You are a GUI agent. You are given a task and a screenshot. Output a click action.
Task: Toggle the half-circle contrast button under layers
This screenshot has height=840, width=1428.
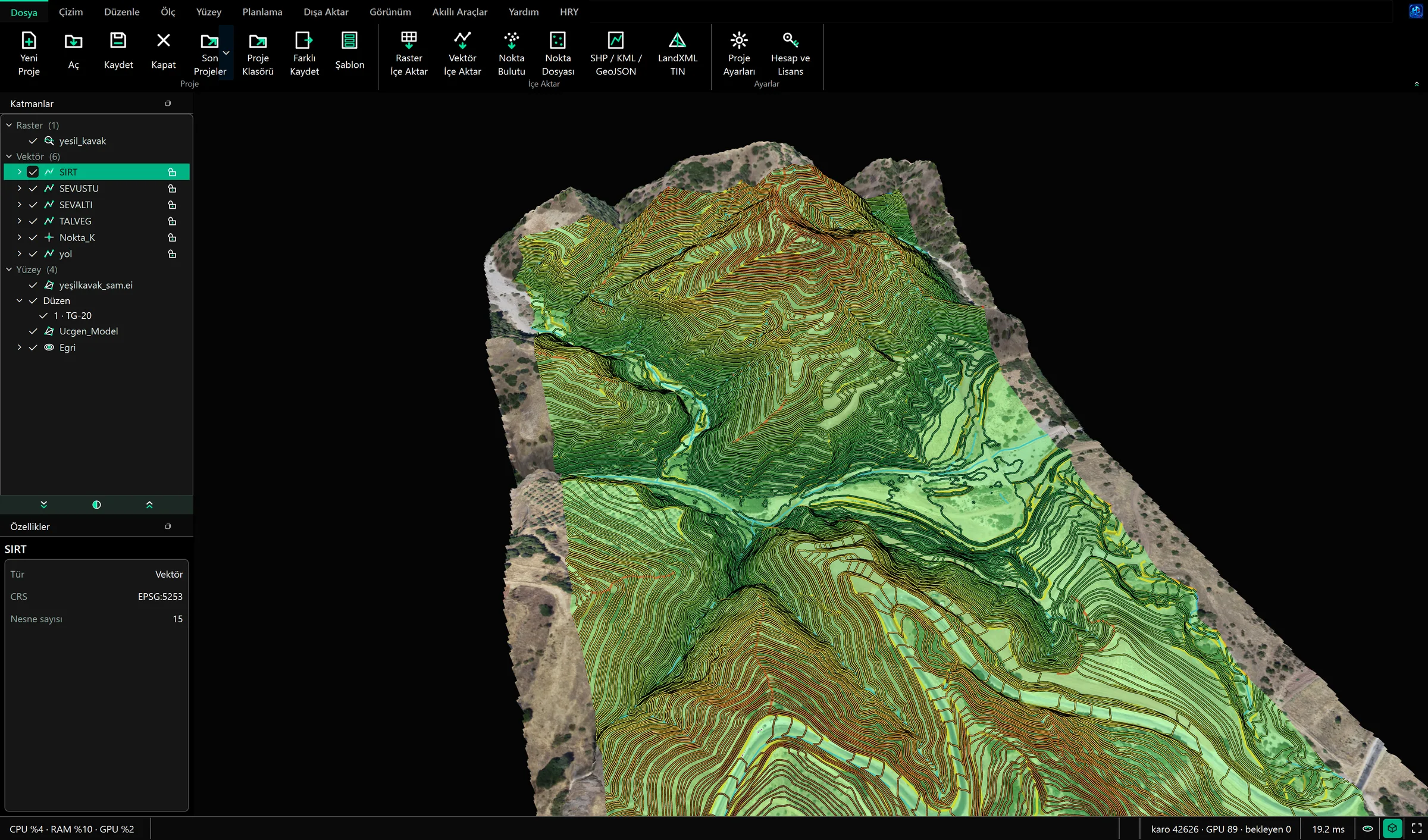click(x=96, y=504)
